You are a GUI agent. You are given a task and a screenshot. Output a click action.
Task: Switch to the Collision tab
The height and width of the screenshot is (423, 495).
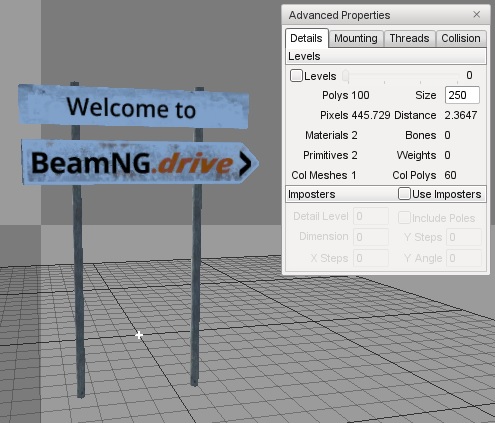(461, 39)
